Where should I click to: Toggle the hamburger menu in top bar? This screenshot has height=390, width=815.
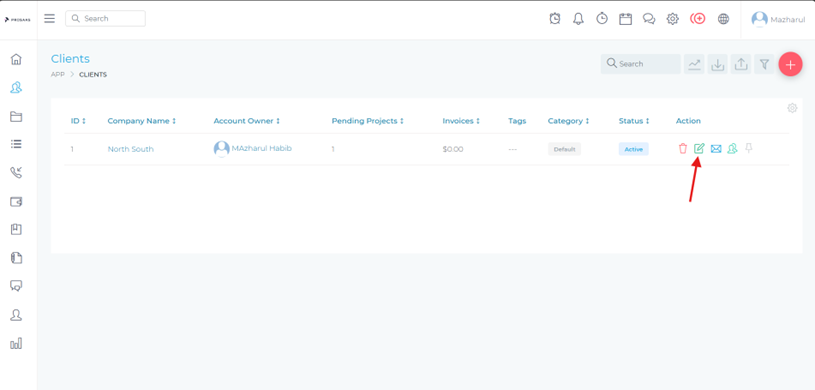[x=49, y=19]
